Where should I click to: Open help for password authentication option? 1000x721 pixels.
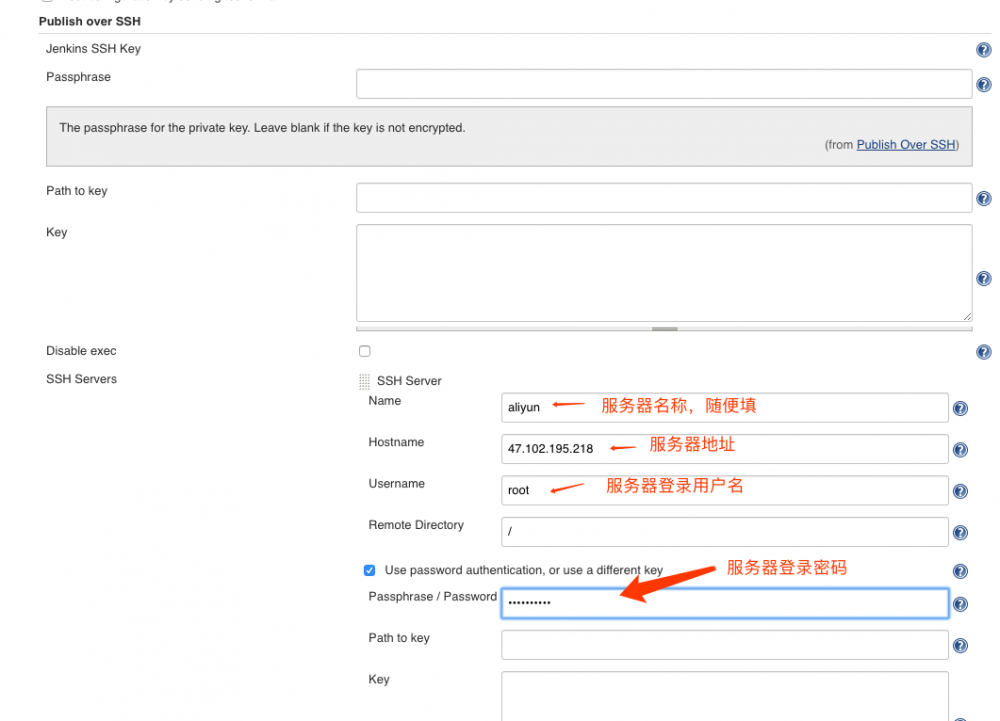click(x=960, y=570)
